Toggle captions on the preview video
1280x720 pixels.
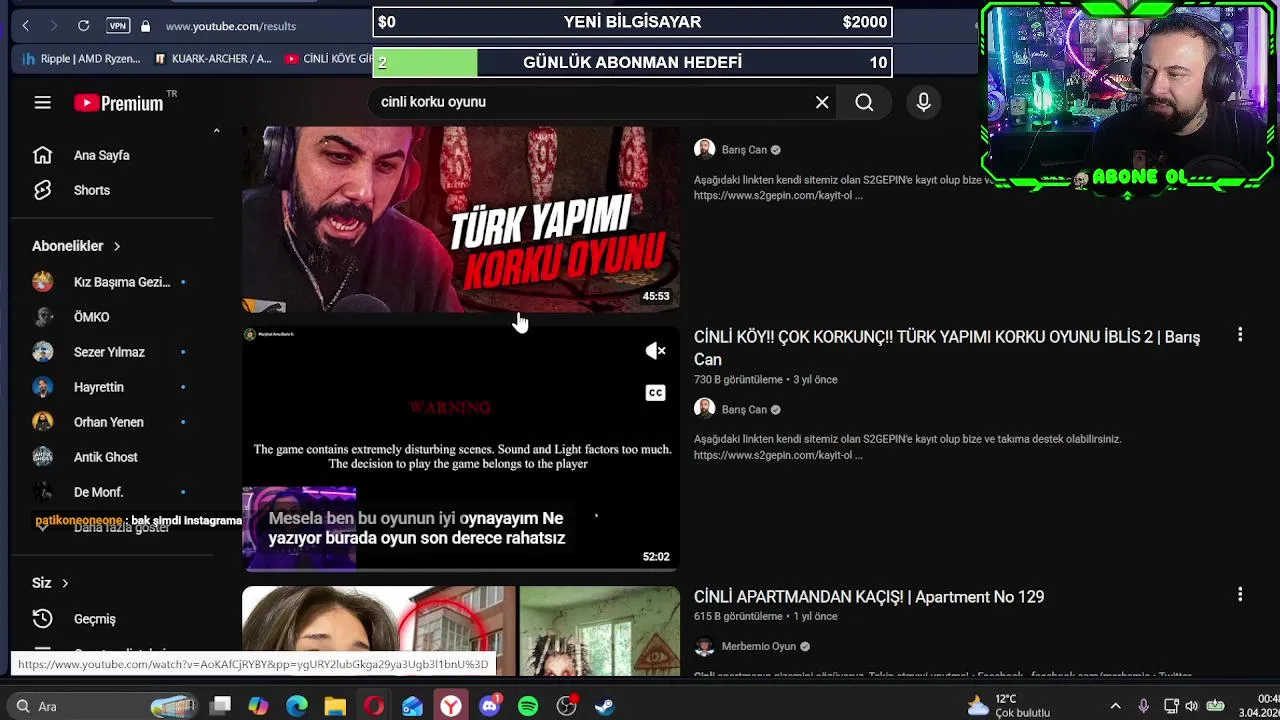(x=655, y=393)
